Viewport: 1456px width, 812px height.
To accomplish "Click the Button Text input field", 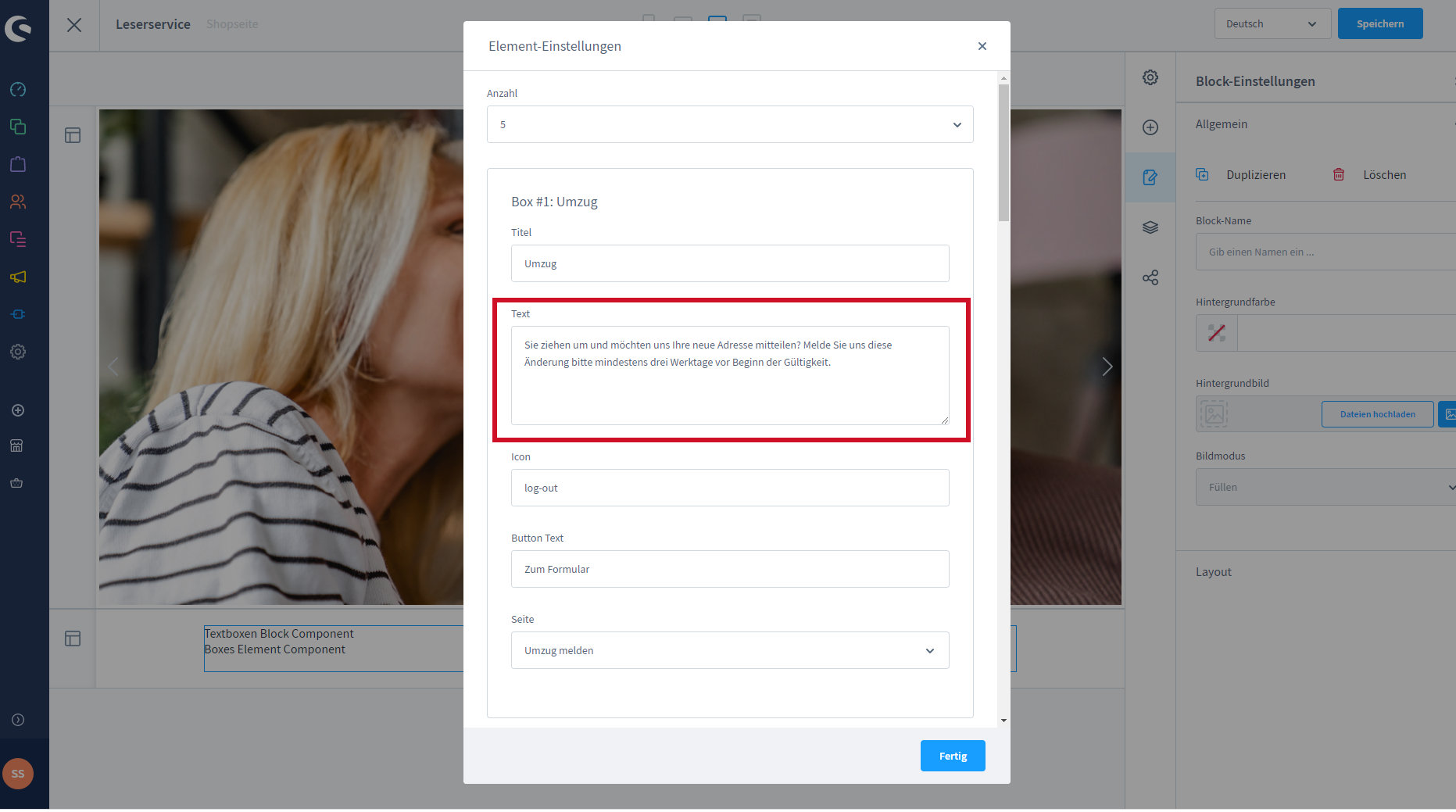I will coord(729,570).
